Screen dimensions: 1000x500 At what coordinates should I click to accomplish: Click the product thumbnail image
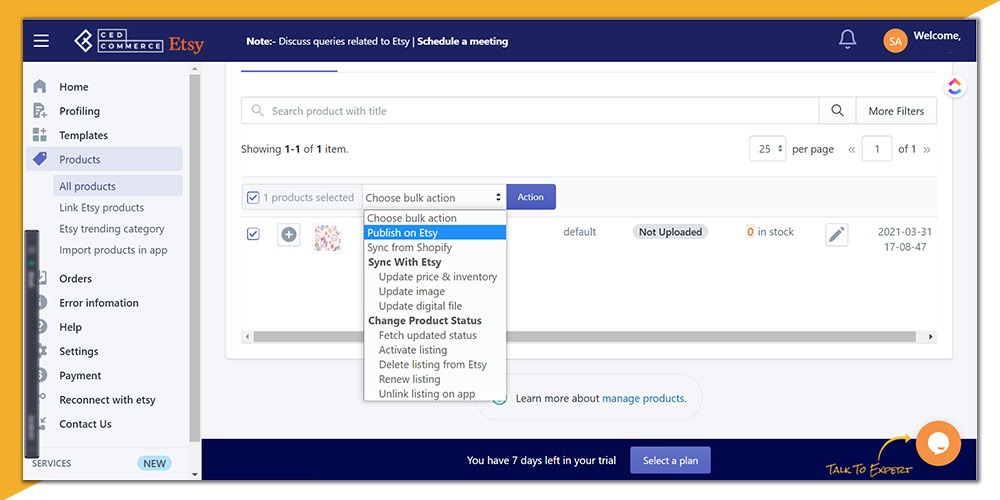point(327,237)
